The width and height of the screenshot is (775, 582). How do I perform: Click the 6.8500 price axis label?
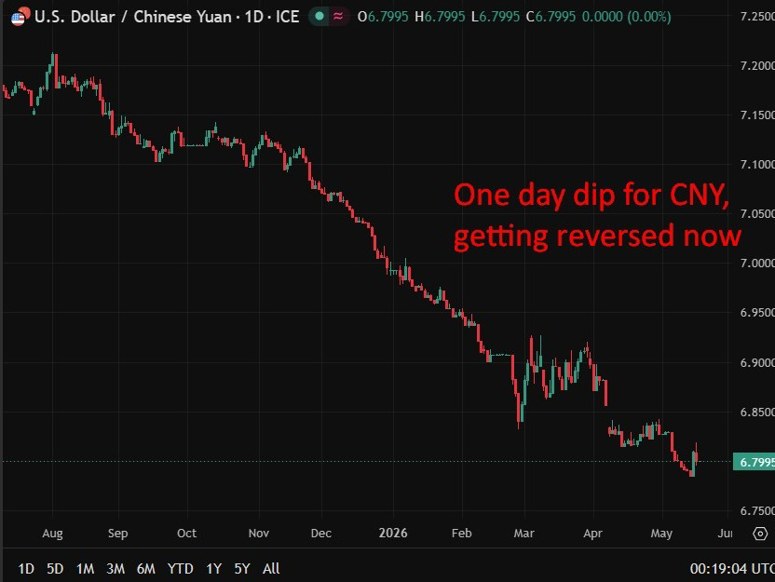click(757, 412)
